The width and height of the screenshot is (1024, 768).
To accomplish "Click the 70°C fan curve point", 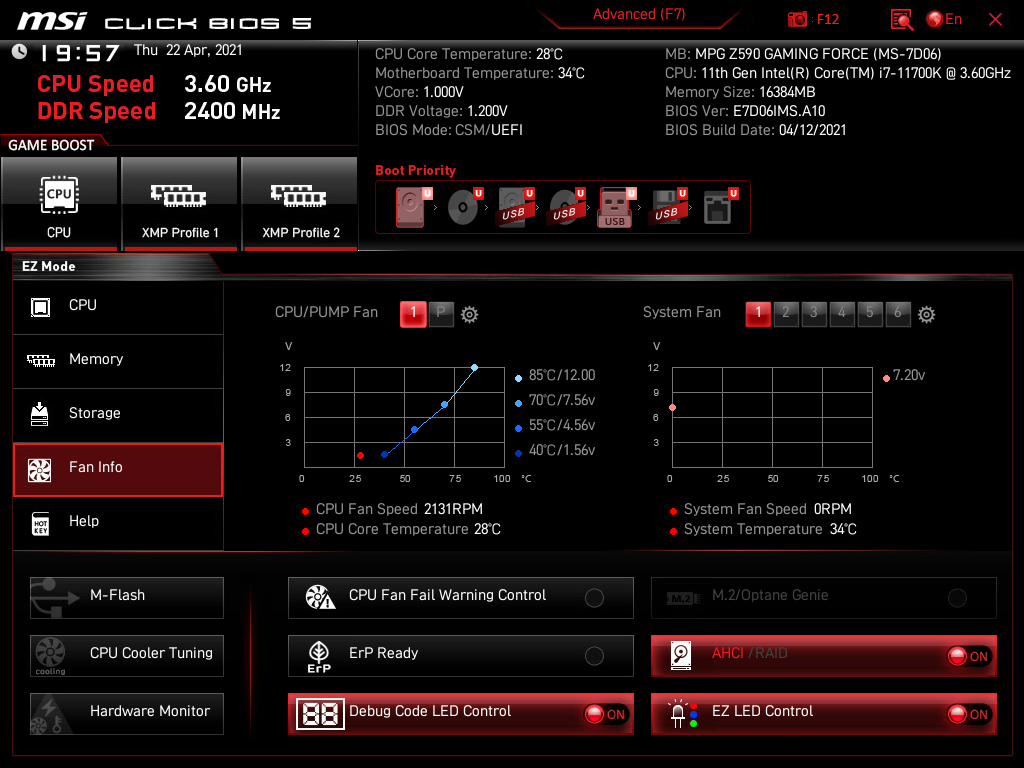I will tap(445, 405).
